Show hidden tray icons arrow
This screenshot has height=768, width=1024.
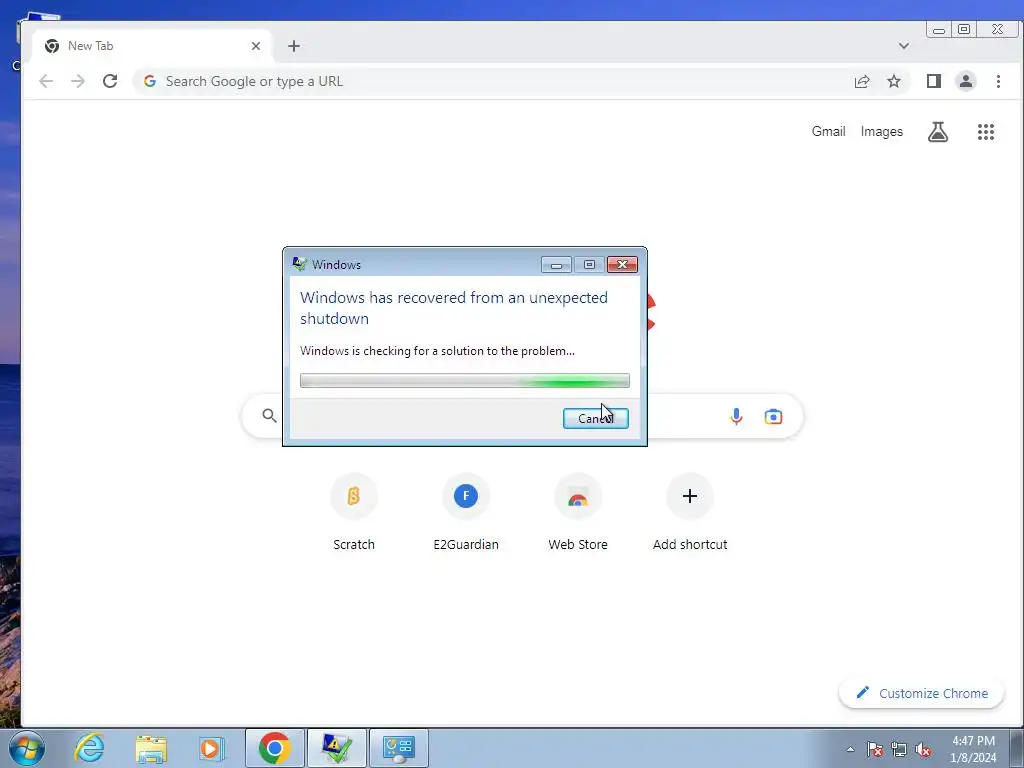850,749
